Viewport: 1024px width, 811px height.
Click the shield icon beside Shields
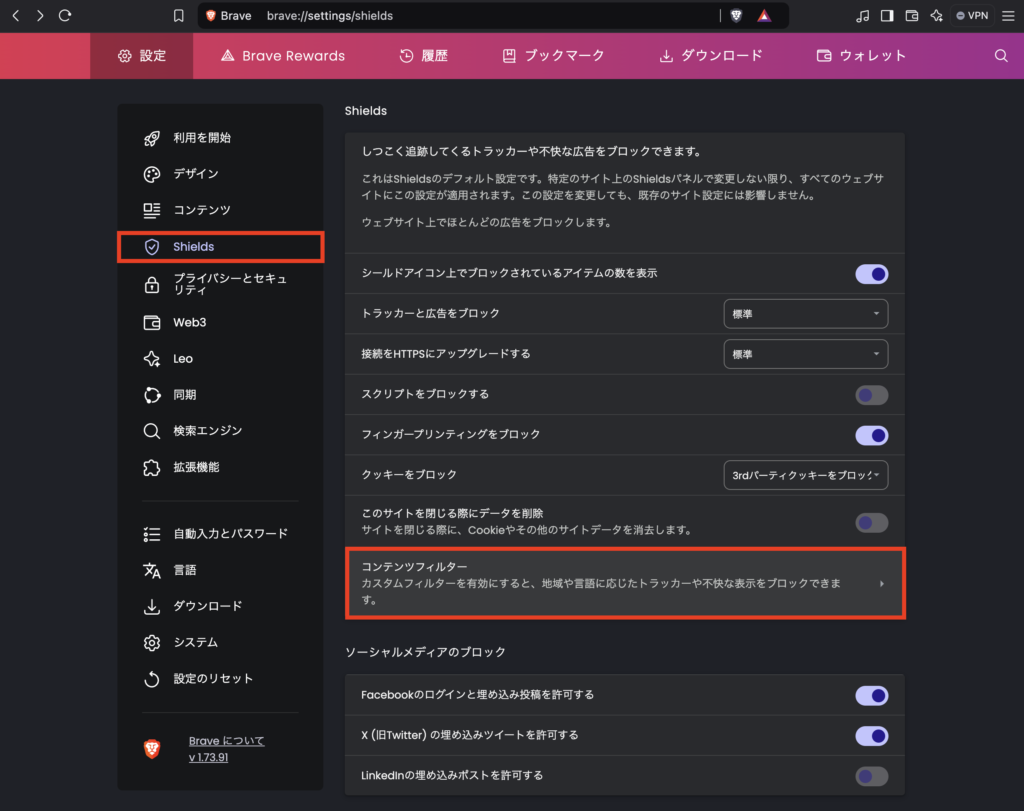(152, 246)
